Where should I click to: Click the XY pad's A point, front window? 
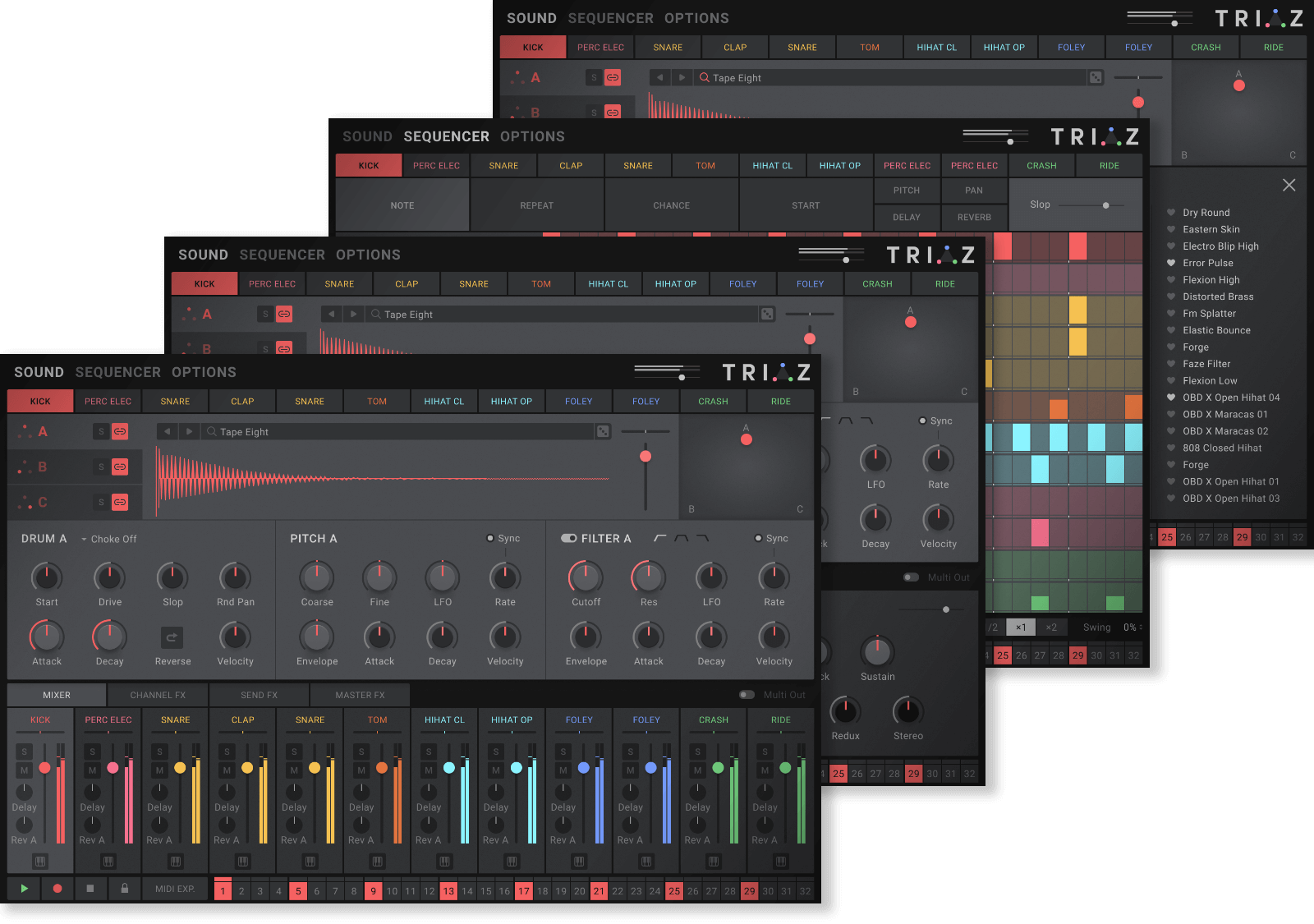pos(747,439)
